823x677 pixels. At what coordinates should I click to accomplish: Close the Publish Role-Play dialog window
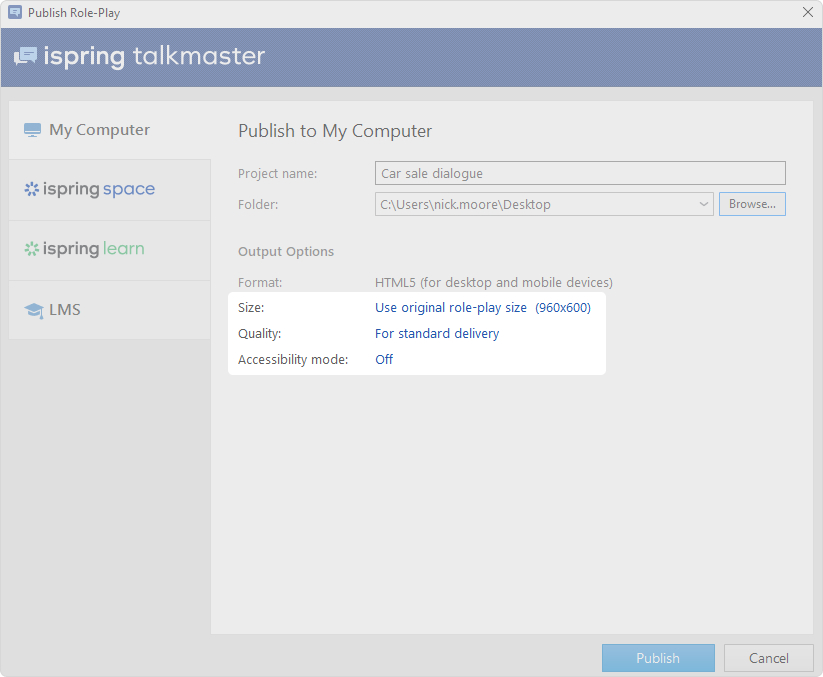808,13
